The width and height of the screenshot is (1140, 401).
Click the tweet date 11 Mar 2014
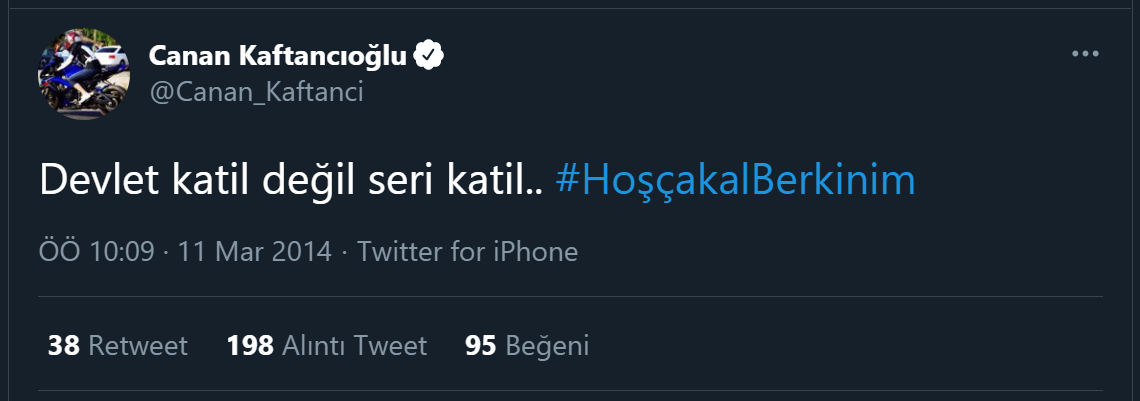click(x=254, y=251)
